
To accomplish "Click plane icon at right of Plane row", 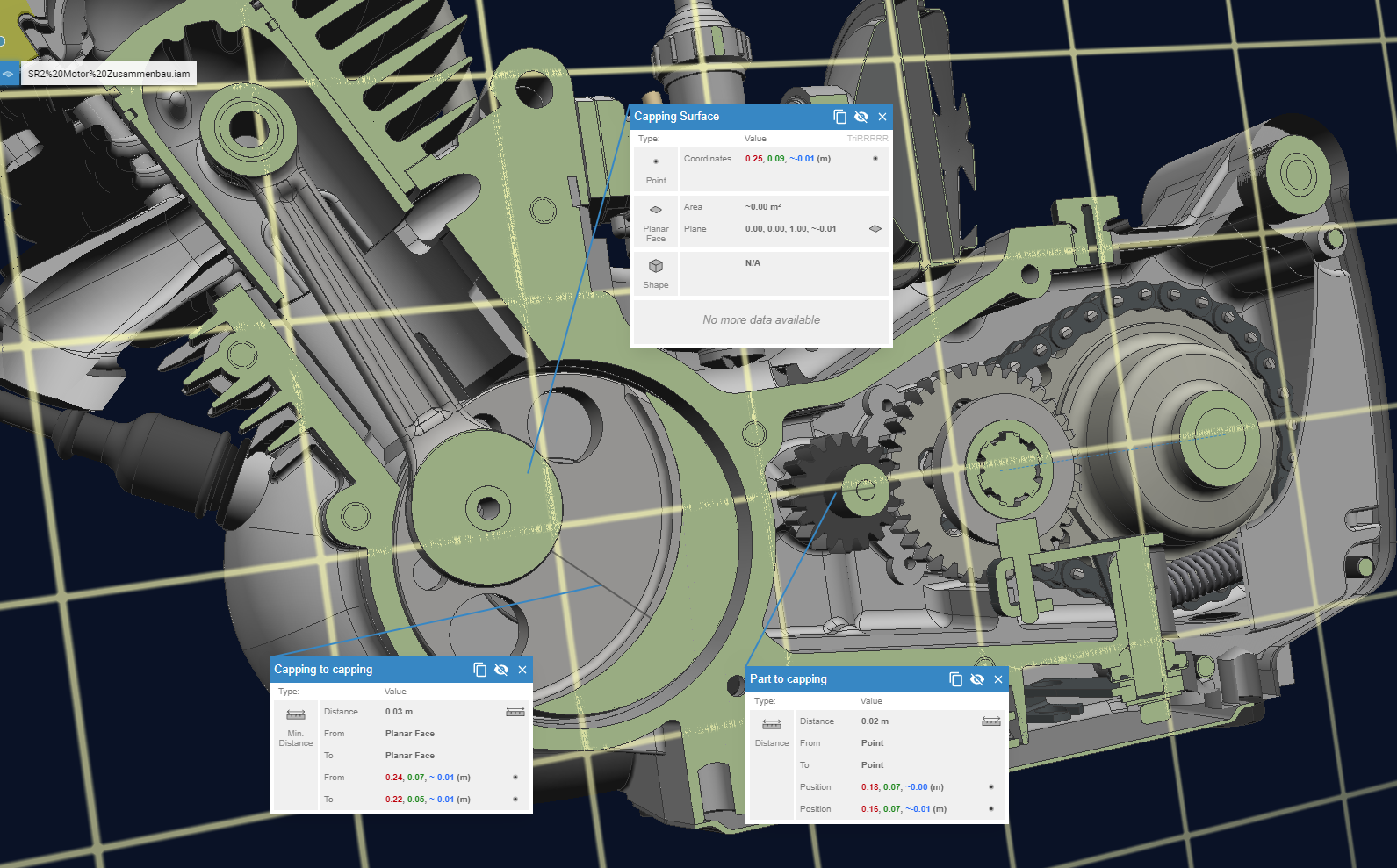I will point(875,229).
